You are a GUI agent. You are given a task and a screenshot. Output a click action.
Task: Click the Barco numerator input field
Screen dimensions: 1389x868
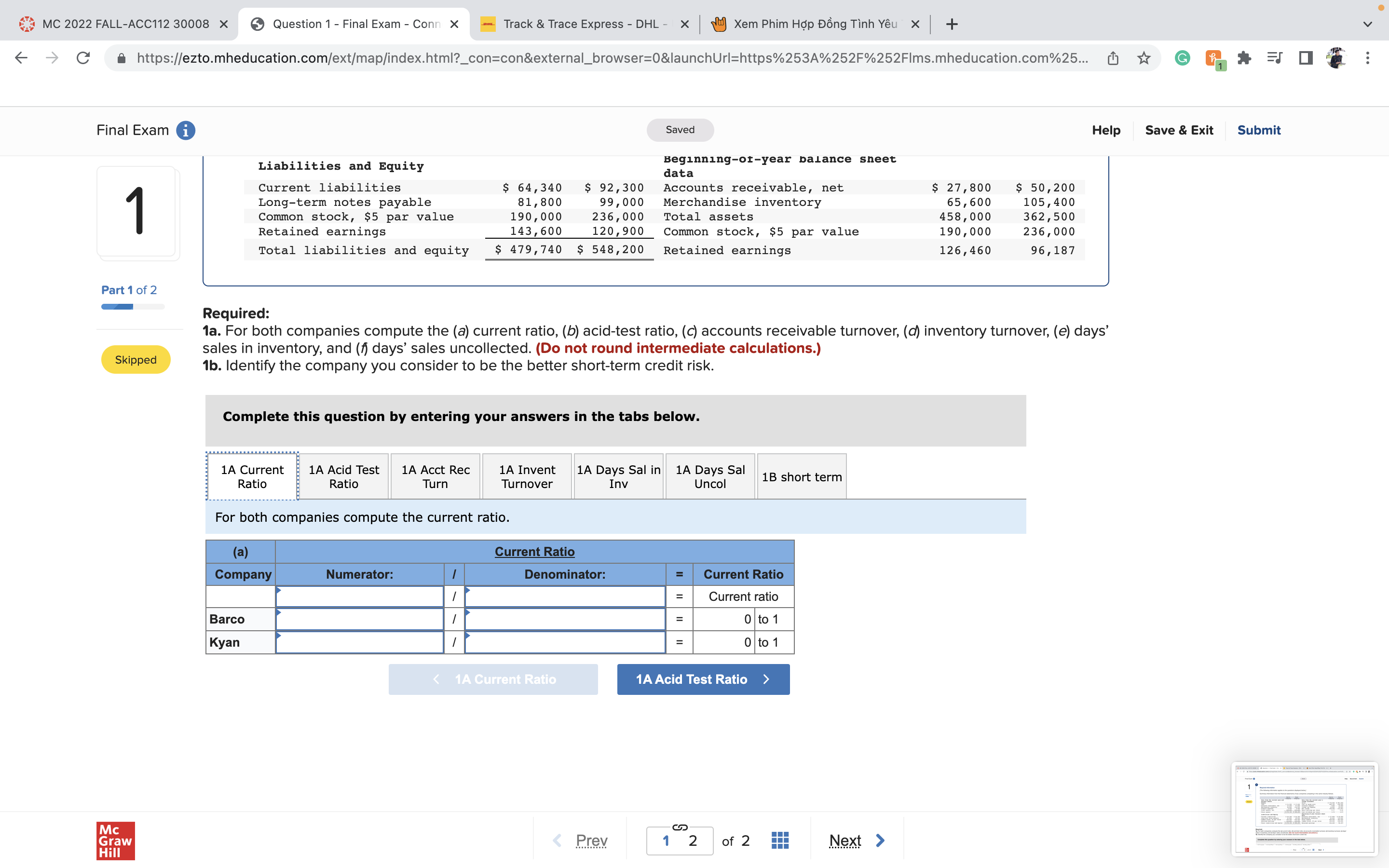click(x=359, y=619)
